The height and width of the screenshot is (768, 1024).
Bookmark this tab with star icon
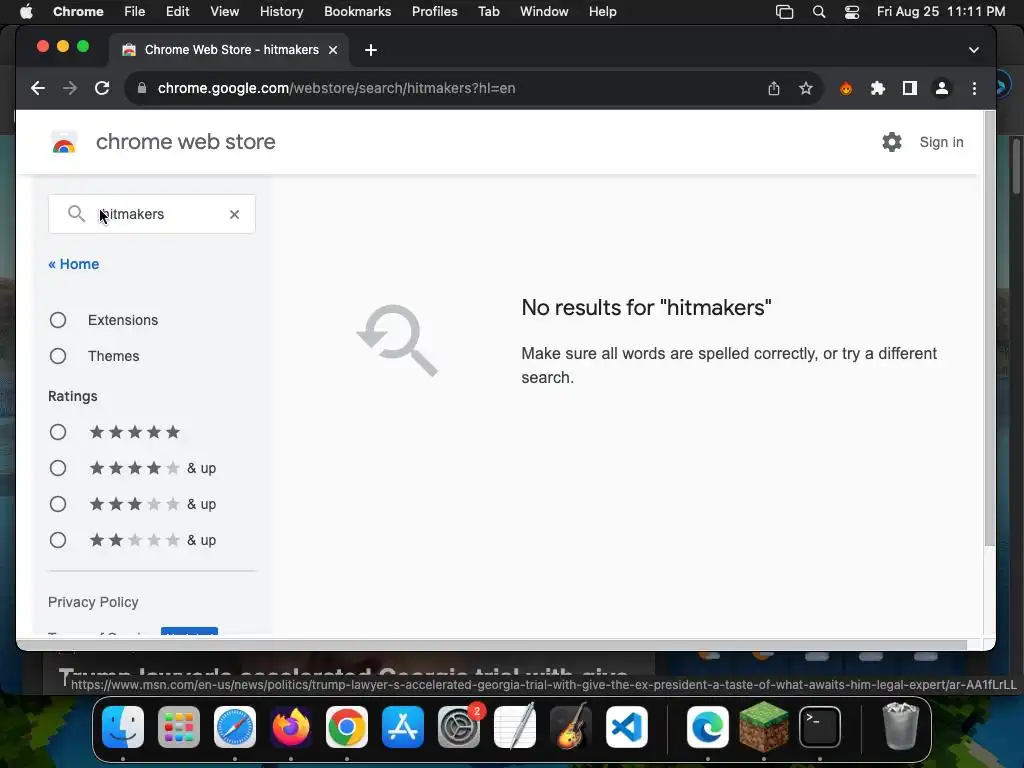tap(806, 88)
